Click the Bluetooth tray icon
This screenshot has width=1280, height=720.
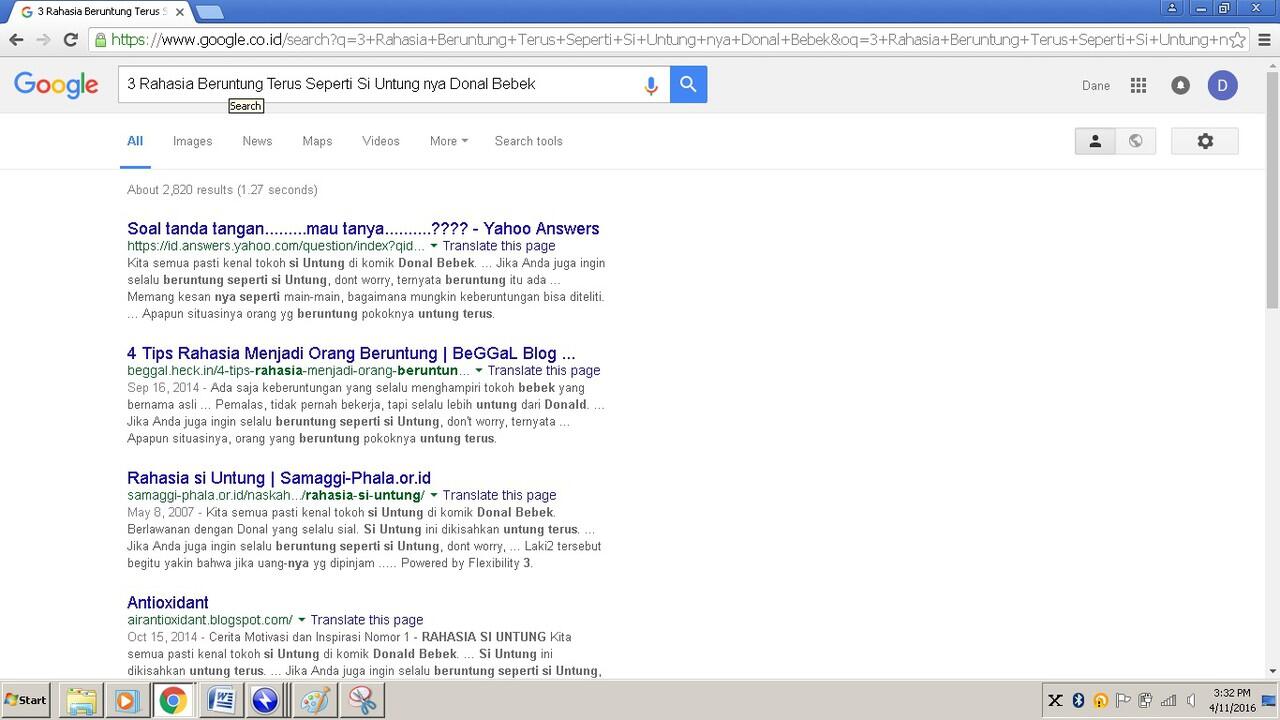pos(1078,701)
